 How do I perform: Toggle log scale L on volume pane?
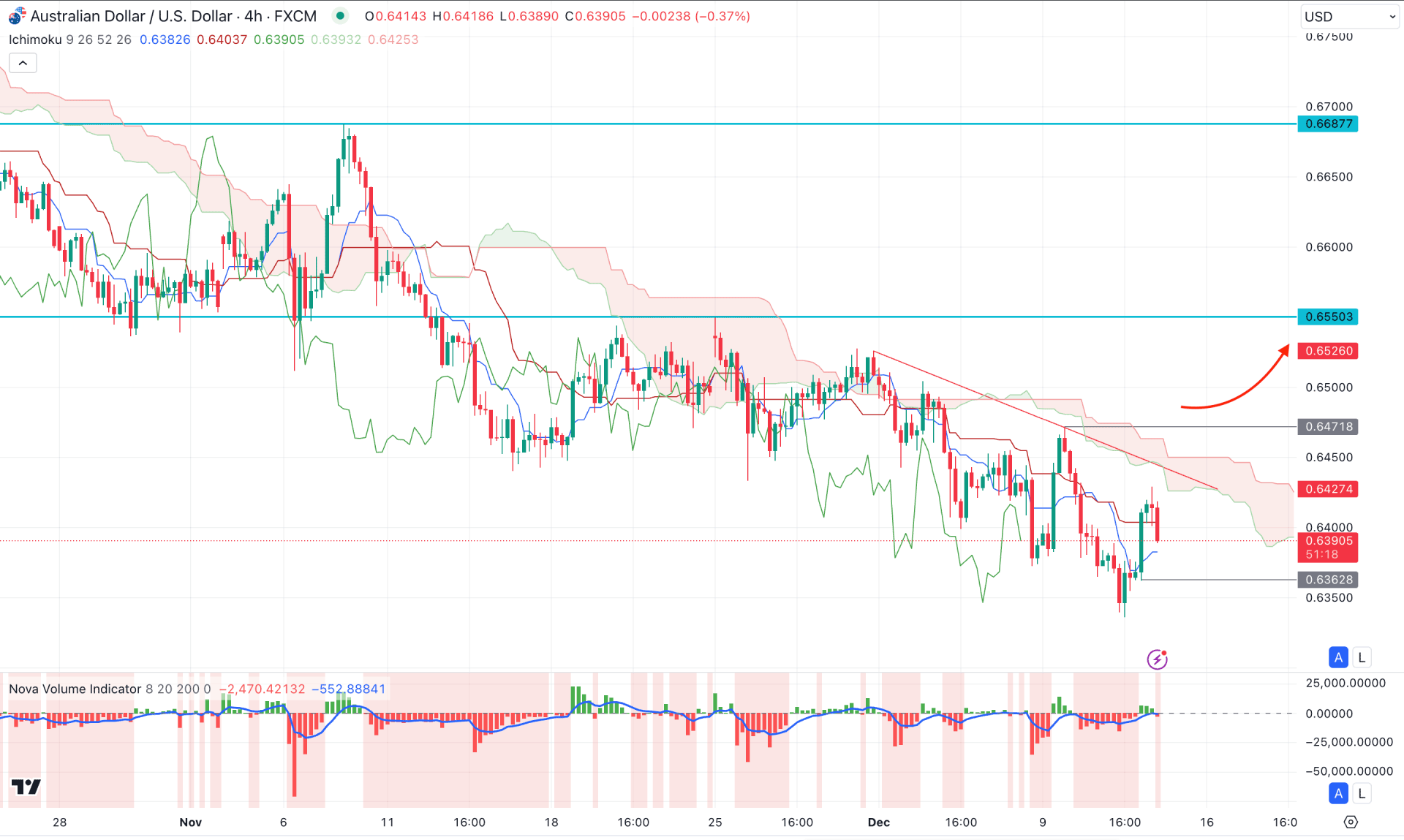[x=1362, y=793]
